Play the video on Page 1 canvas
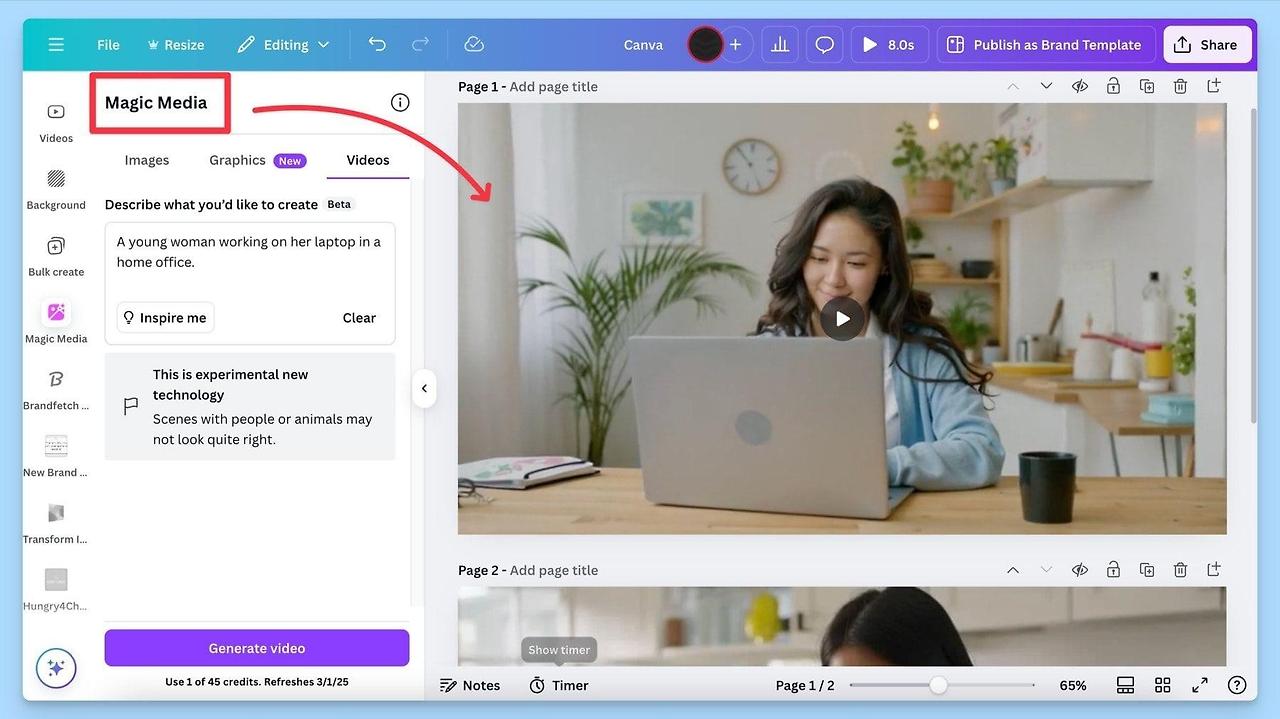Viewport: 1280px width, 719px height. click(842, 319)
